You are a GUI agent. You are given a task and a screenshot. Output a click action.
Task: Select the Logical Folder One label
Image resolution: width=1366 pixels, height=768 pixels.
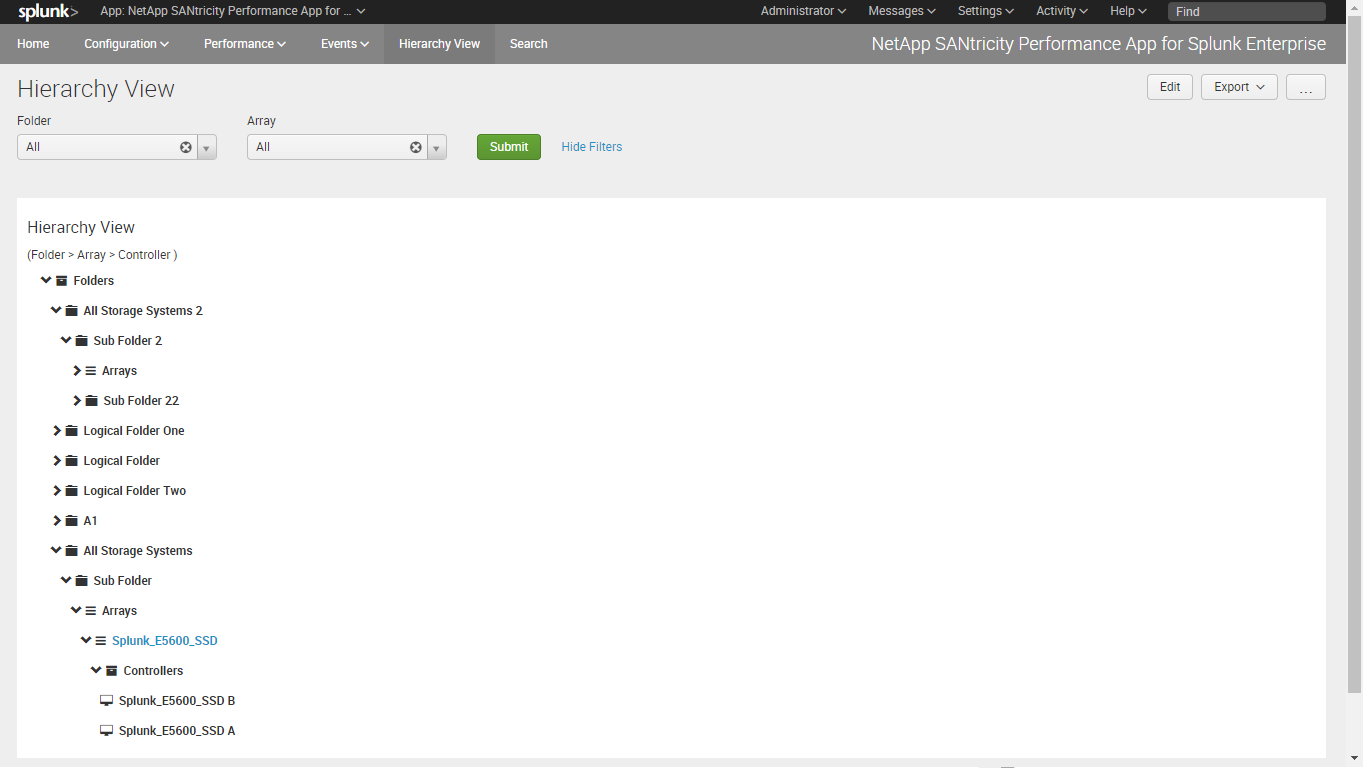tap(134, 431)
